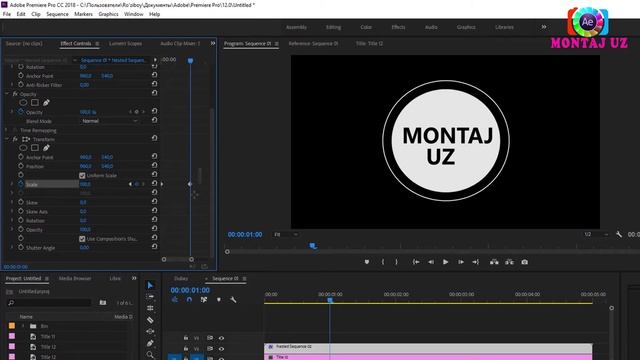Image resolution: width=640 pixels, height=360 pixels.
Task: Click the Lift button in Program Monitor
Action: point(494,262)
